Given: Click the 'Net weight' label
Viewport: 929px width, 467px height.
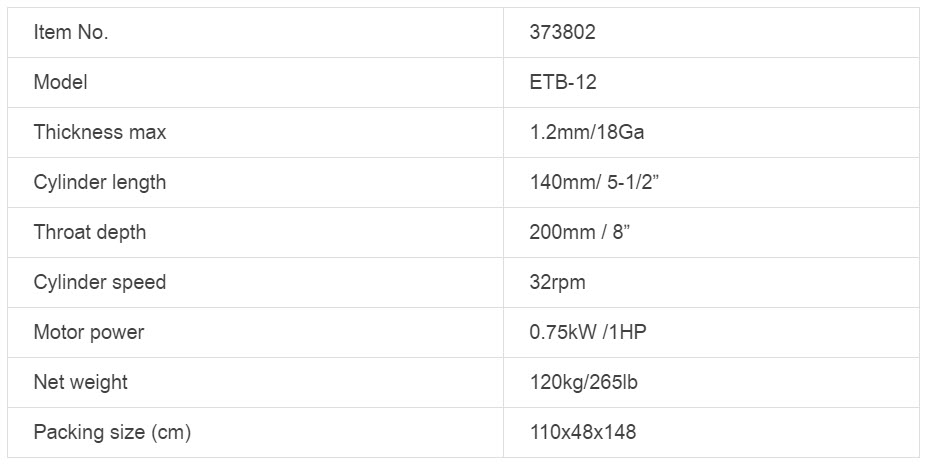Looking at the screenshot, I should pyautogui.click(x=81, y=382).
